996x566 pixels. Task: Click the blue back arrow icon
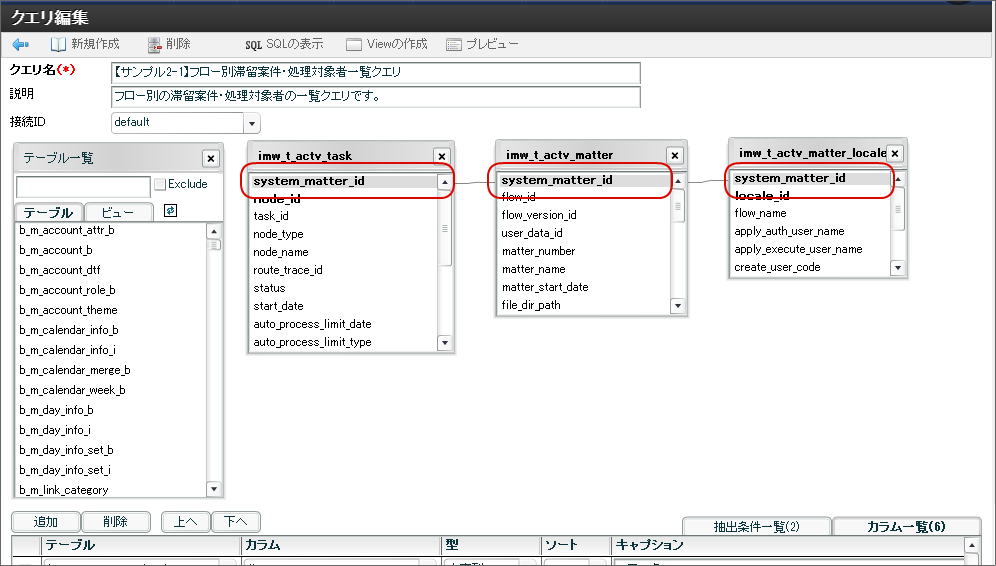click(x=21, y=44)
